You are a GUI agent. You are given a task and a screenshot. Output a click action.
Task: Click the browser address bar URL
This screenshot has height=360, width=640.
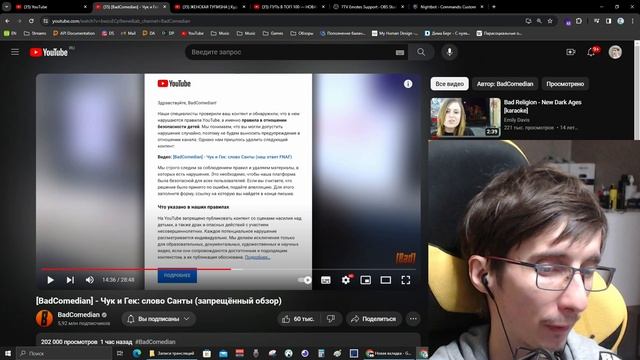121,21
